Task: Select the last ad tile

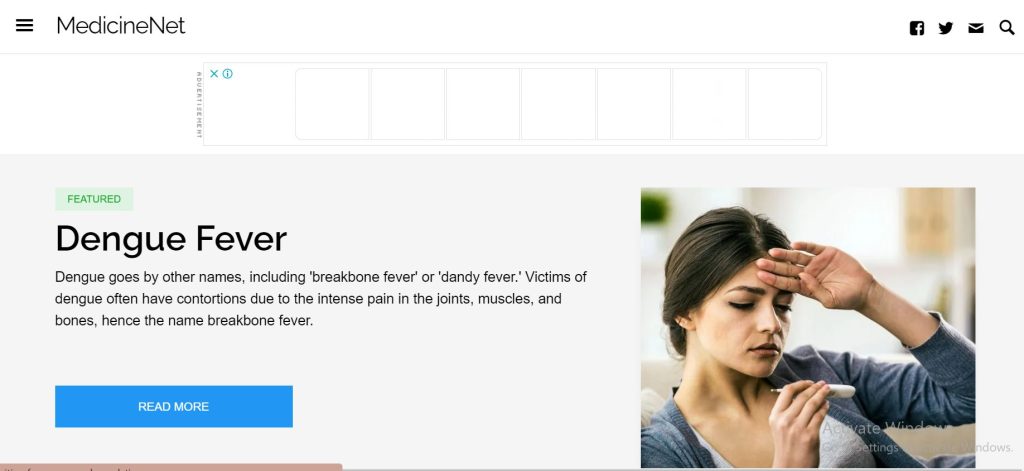Action: tap(784, 104)
